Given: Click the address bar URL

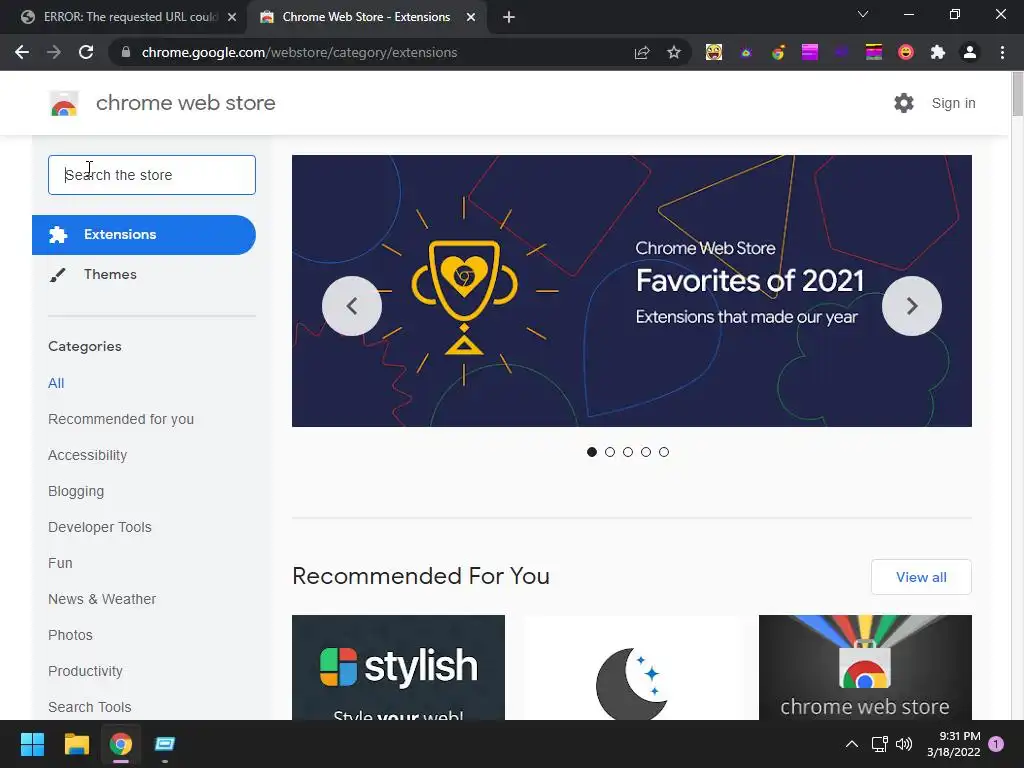Looking at the screenshot, I should click(299, 52).
